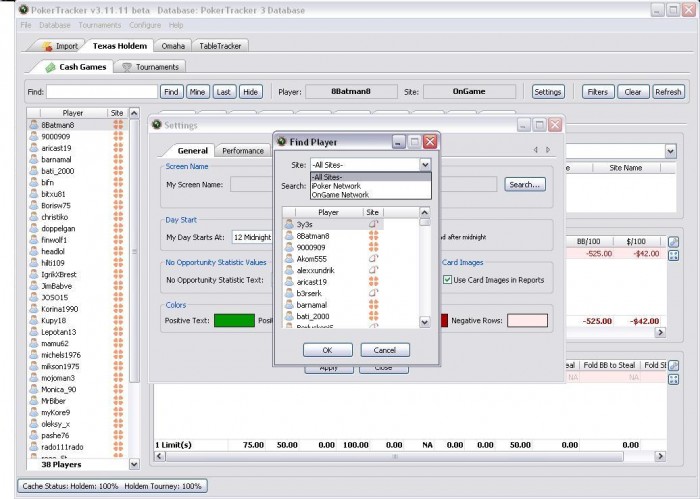Screen dimensions: 700x499
Task: Open the Site dropdown in Find Player
Action: click(425, 165)
